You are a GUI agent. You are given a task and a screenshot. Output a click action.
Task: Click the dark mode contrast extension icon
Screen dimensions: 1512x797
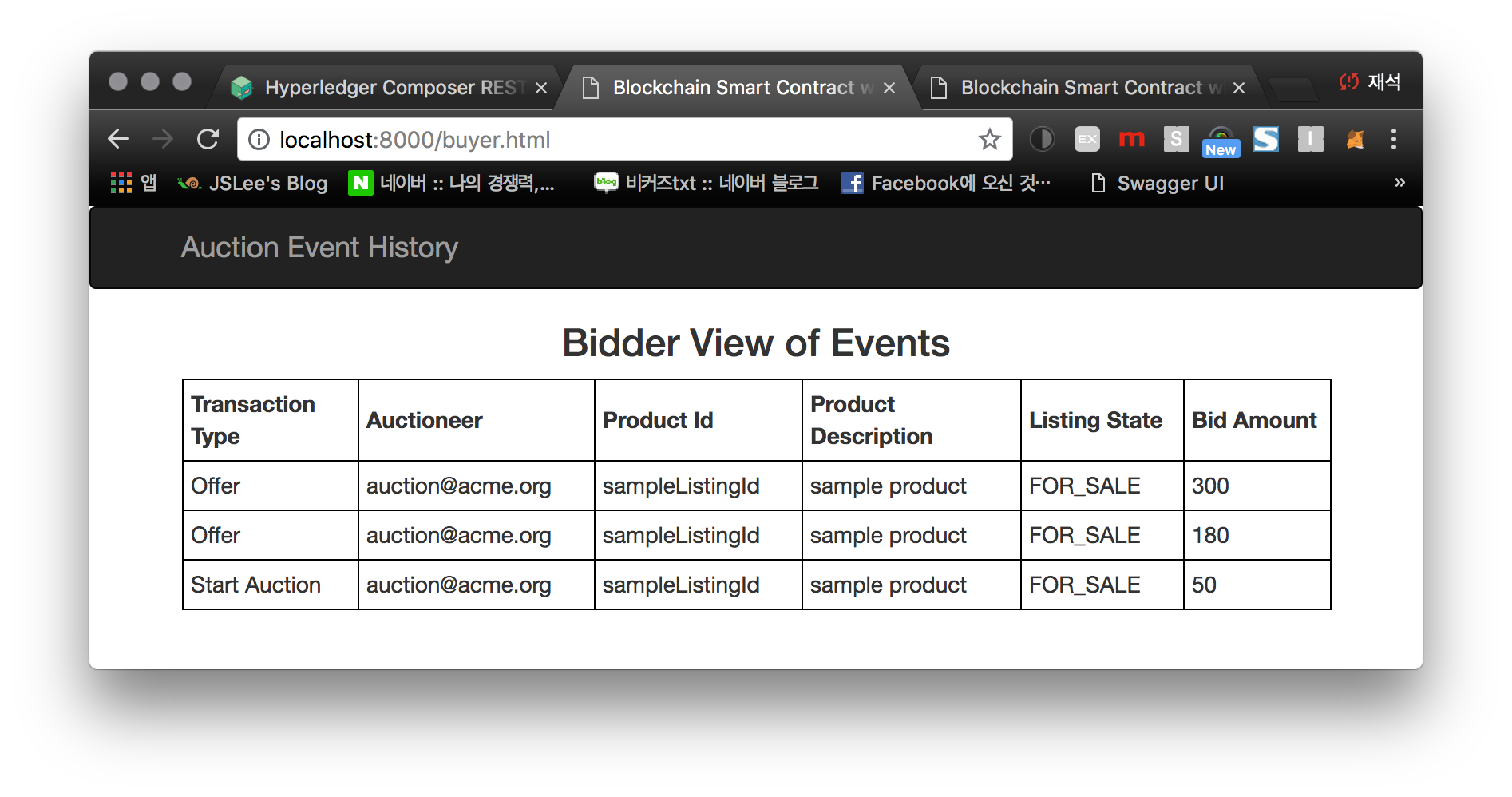pyautogui.click(x=1043, y=138)
